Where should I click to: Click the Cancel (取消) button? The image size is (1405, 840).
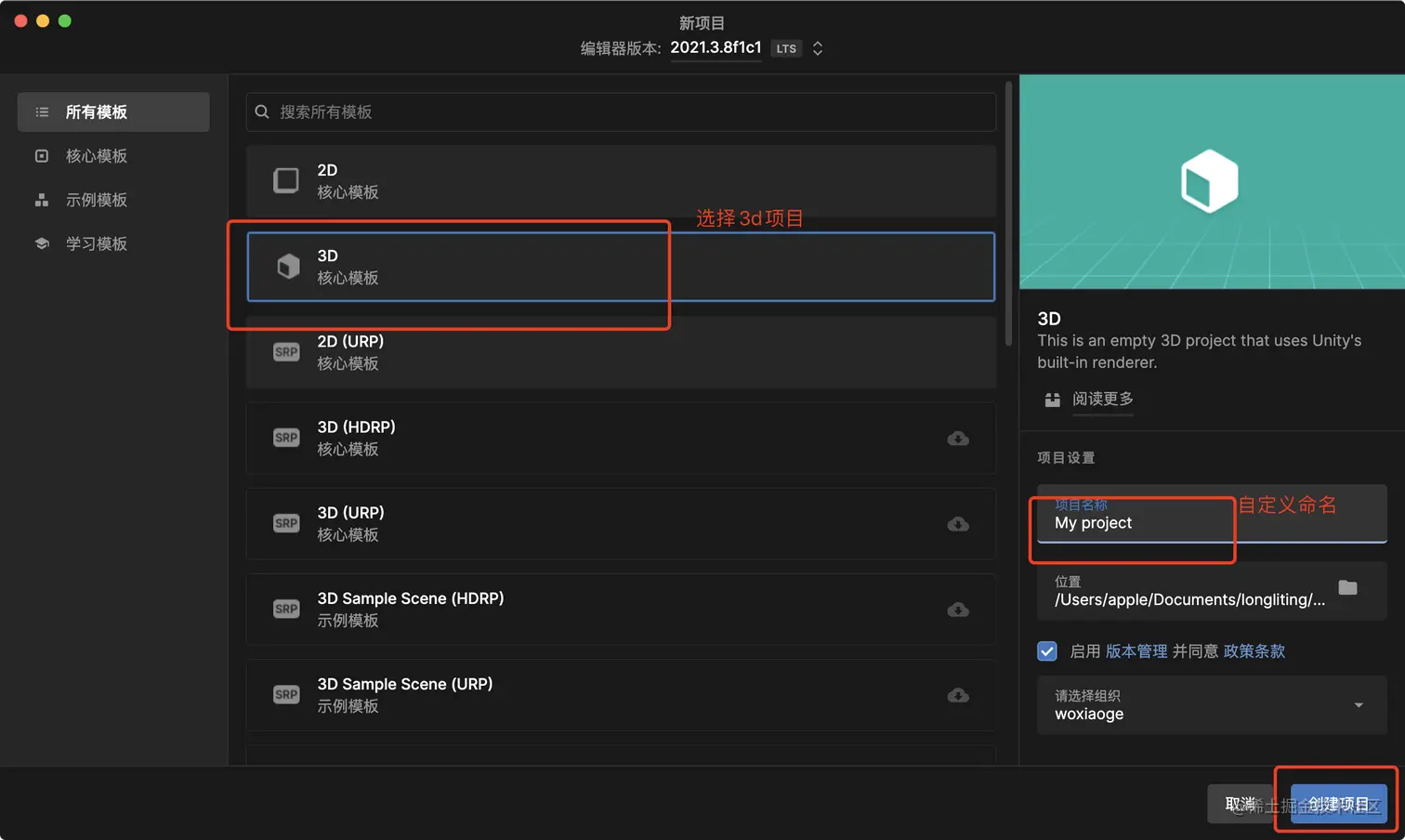coord(1240,804)
